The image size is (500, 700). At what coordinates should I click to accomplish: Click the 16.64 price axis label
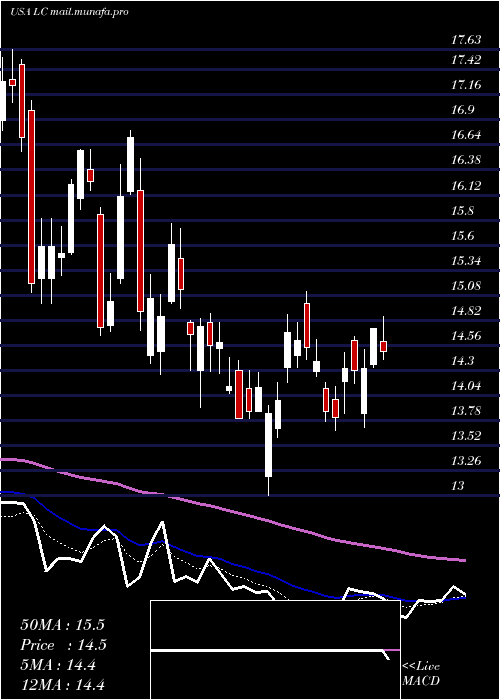[466, 135]
